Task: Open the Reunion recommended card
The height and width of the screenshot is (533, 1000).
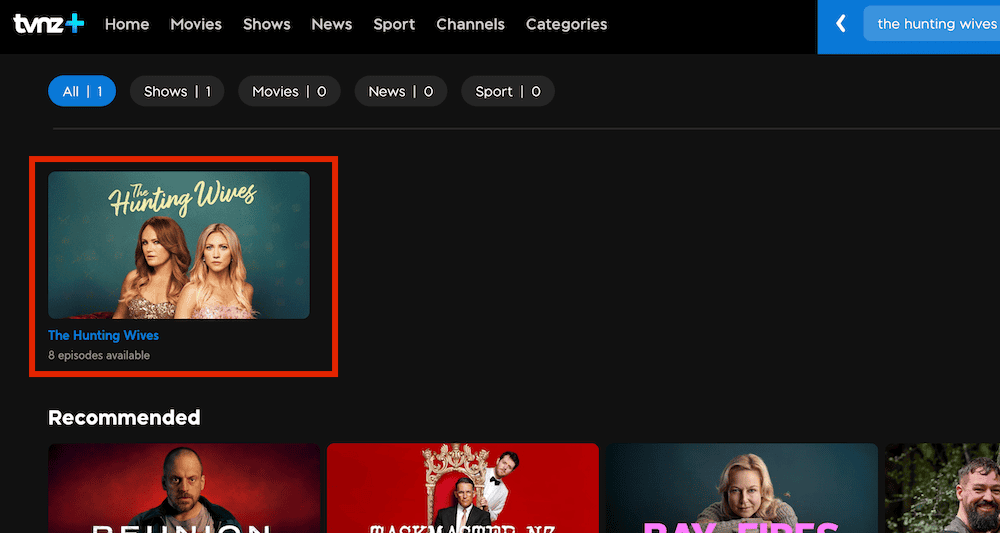Action: point(184,488)
